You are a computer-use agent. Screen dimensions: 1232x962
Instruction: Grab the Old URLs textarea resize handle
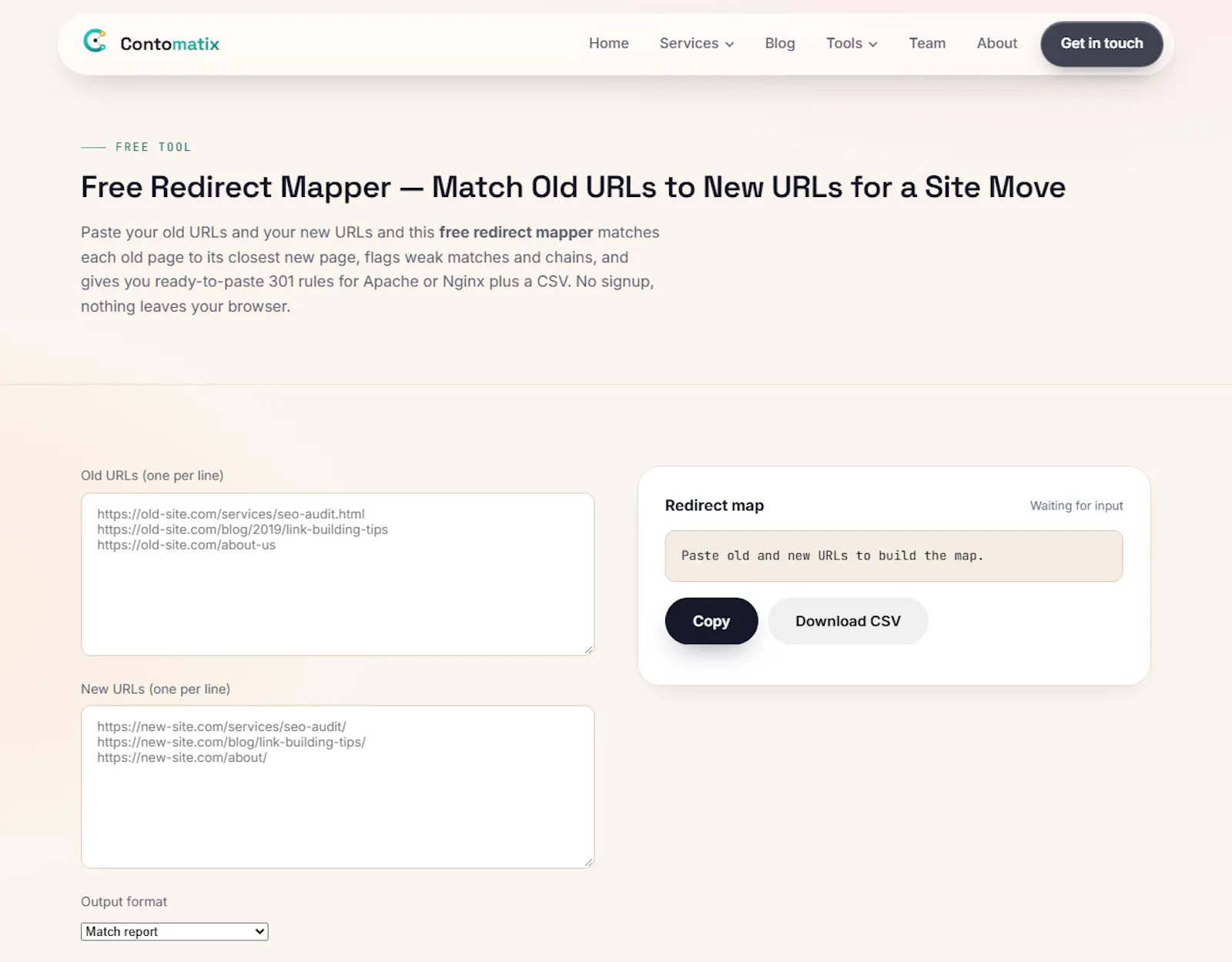(588, 650)
